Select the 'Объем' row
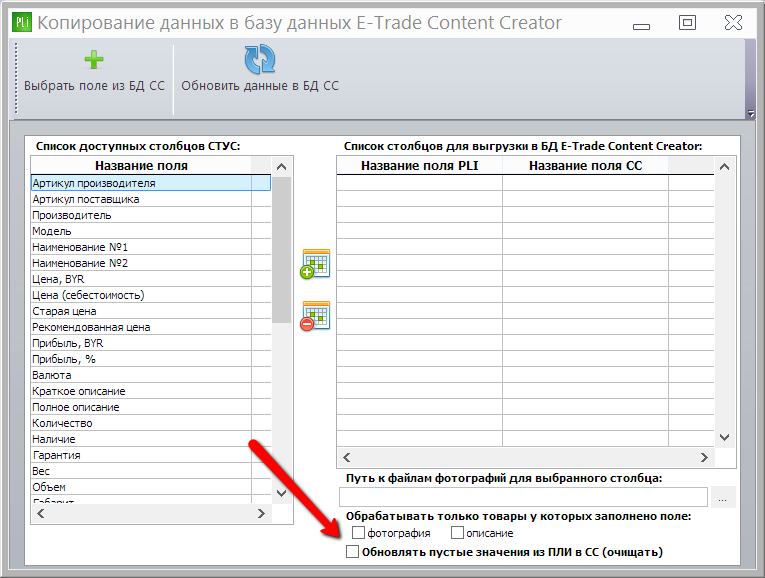 point(151,487)
